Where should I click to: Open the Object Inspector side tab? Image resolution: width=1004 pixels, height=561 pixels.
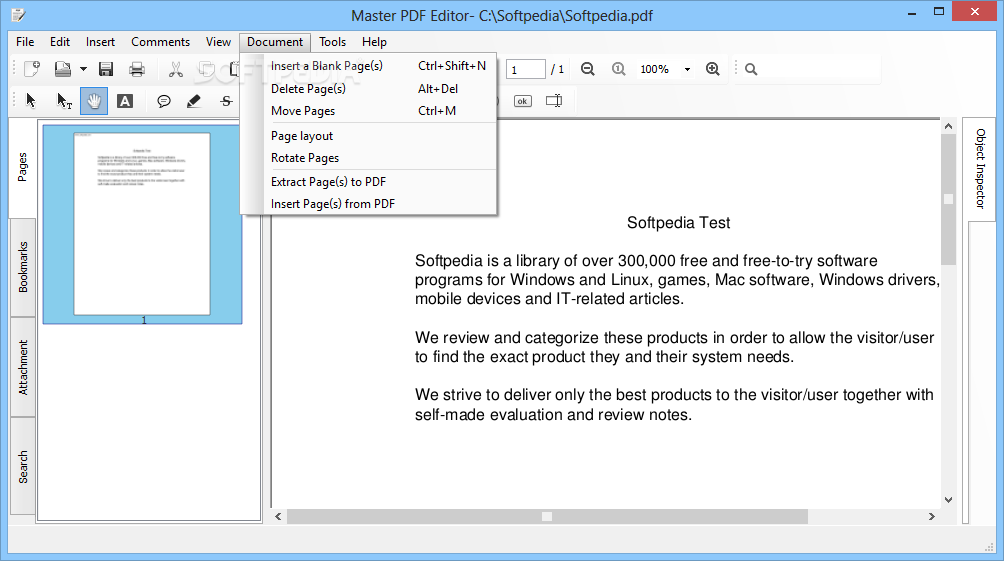coord(980,168)
